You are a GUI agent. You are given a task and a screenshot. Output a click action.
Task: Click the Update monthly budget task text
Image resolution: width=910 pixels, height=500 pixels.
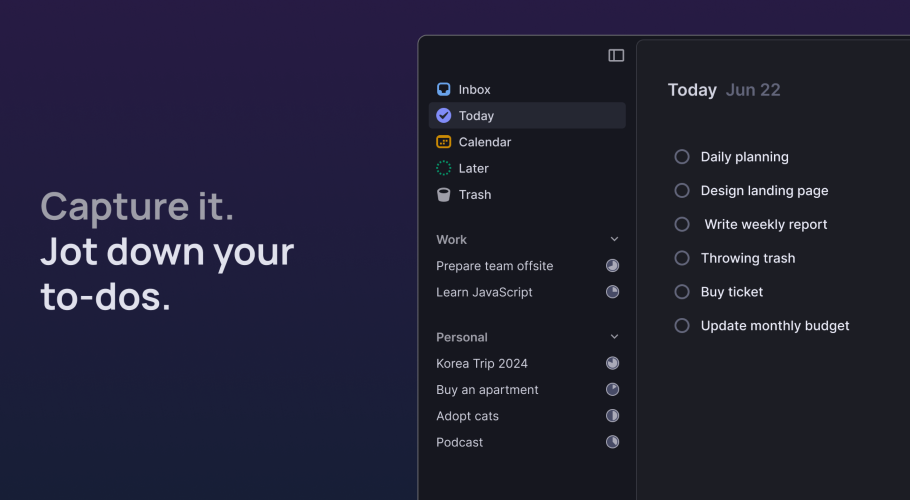(x=775, y=325)
